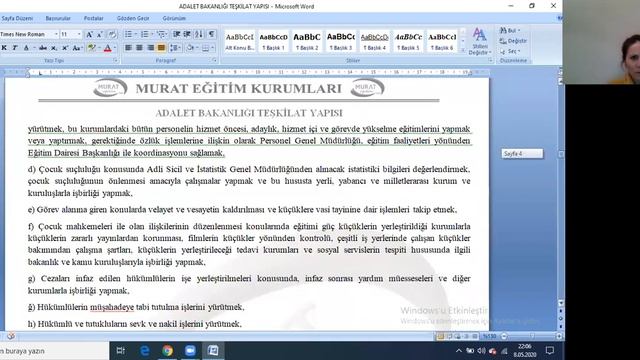640x360 pixels.
Task: Click the Grow Font icon
Action: point(89,35)
